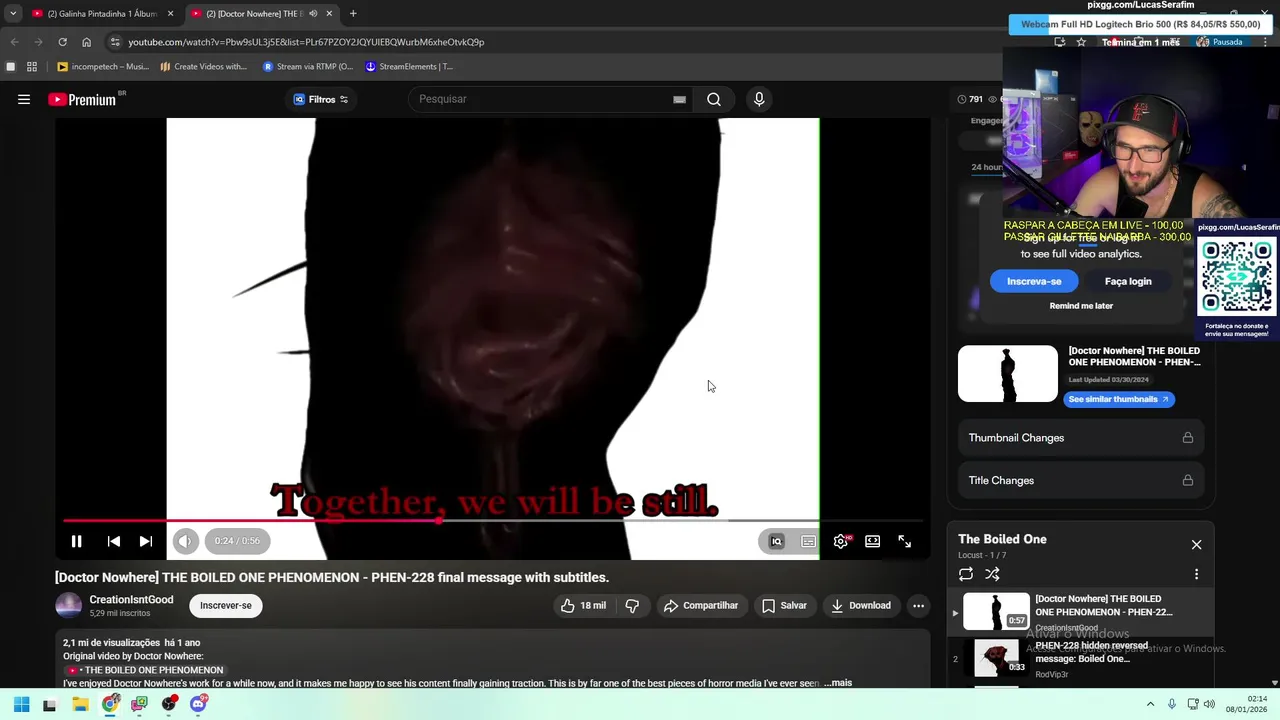Open player settings gear
Viewport: 1280px width, 720px height.
click(x=841, y=541)
